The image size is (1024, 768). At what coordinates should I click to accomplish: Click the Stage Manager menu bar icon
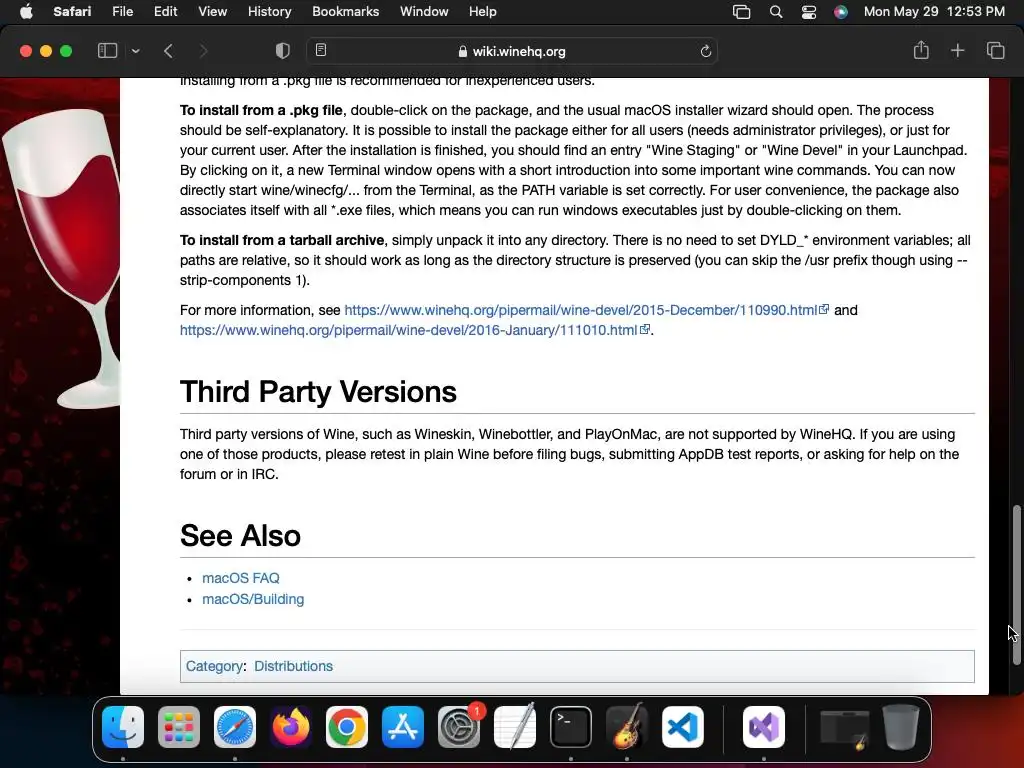click(741, 12)
